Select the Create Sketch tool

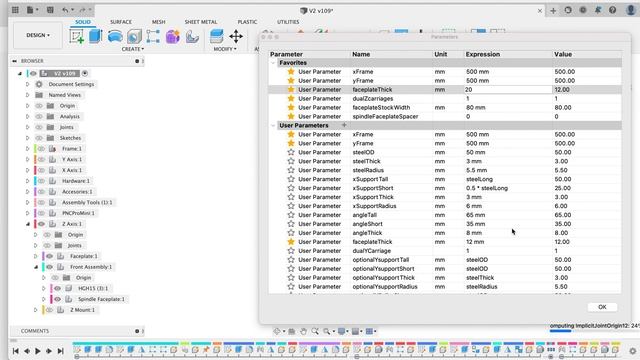tap(77, 37)
